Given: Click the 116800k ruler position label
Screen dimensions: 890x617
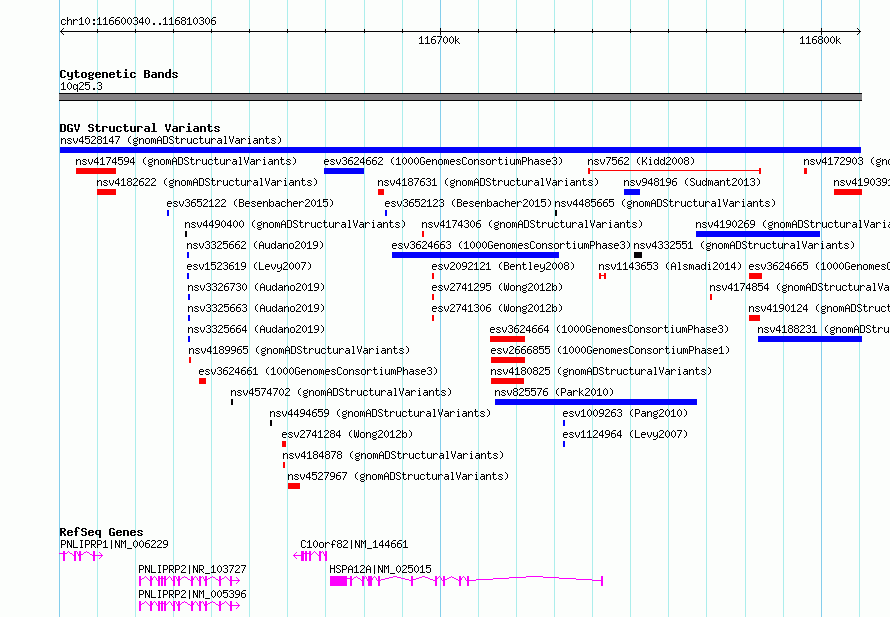Looking at the screenshot, I should coord(820,40).
